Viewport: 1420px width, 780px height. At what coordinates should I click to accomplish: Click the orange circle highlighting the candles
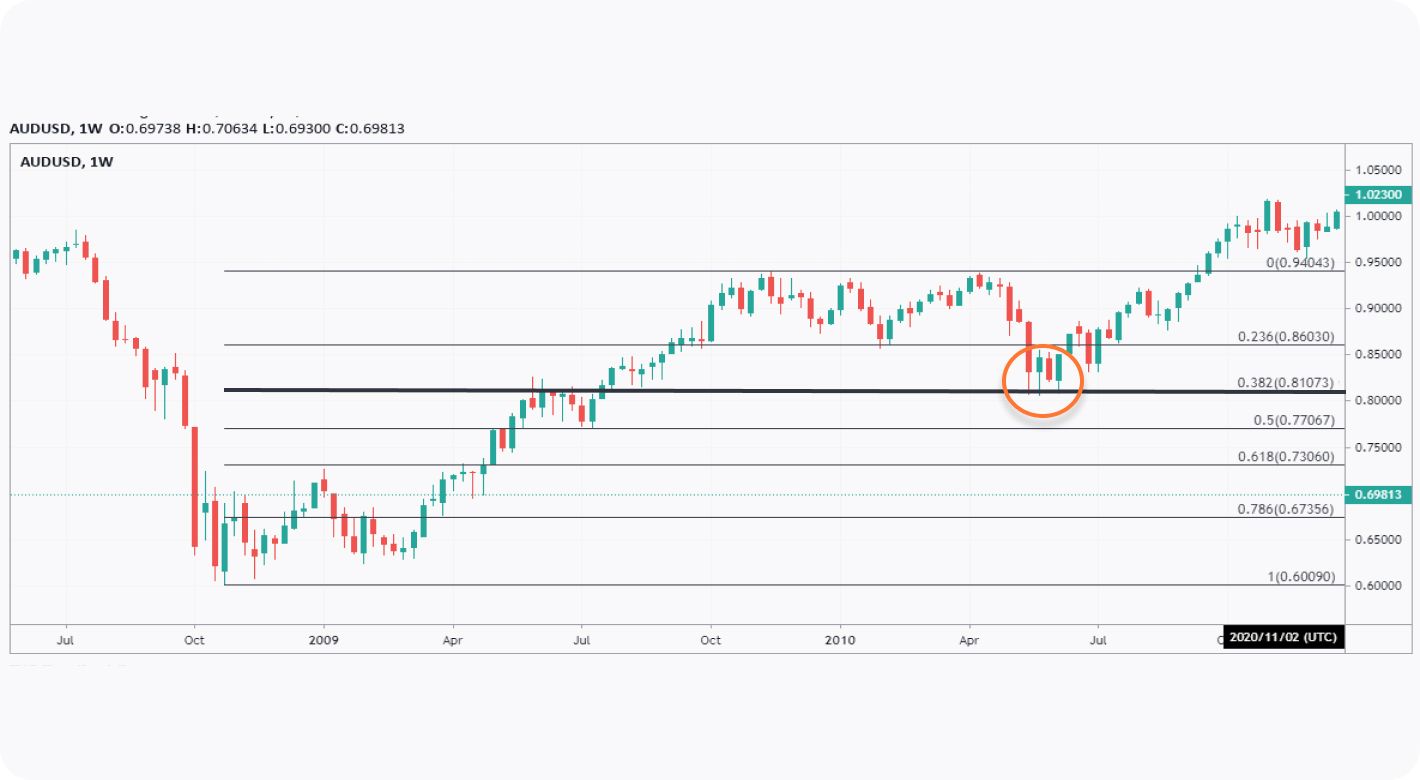pos(1043,380)
